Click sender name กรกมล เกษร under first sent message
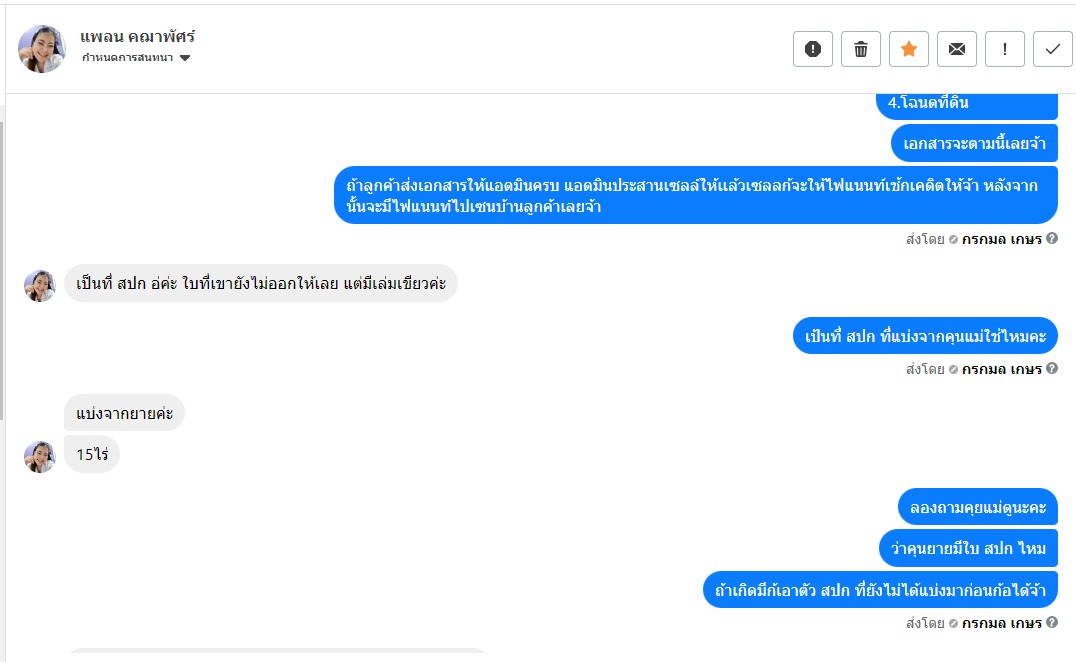Image resolution: width=1076 pixels, height=662 pixels. [x=1001, y=239]
